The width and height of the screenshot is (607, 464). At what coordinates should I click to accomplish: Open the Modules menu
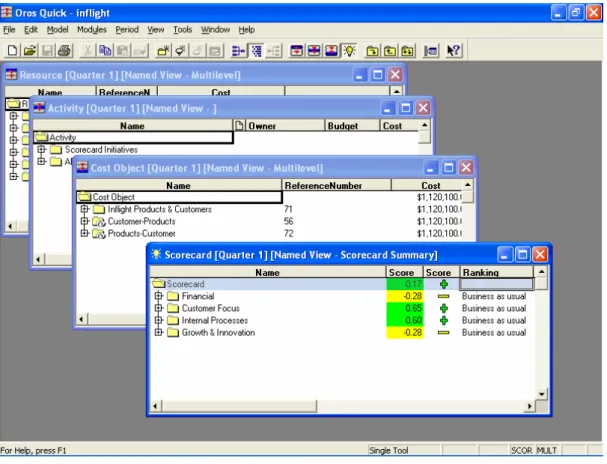tap(92, 29)
